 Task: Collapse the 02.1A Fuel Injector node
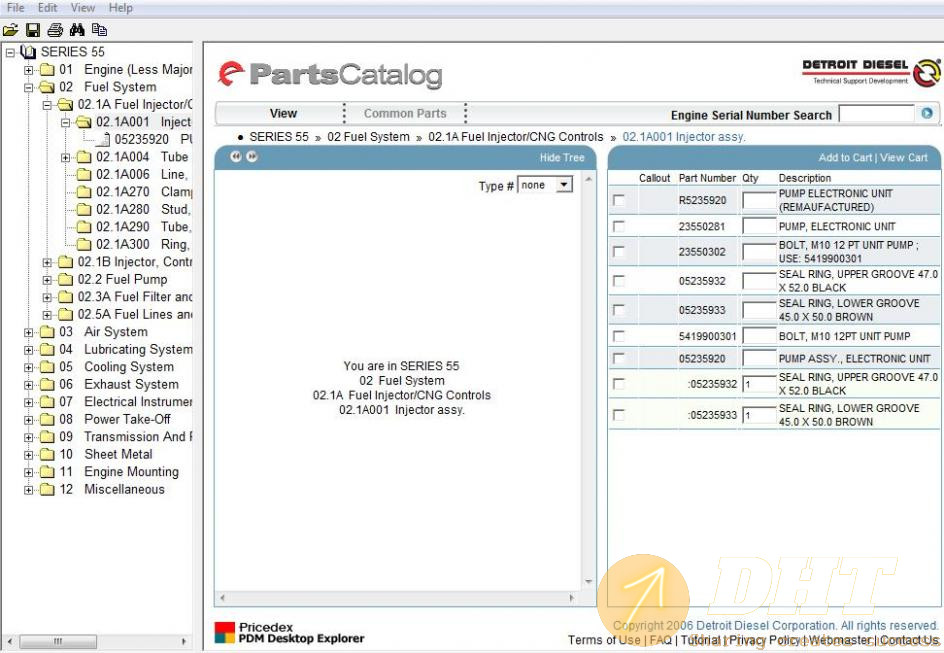click(x=47, y=105)
